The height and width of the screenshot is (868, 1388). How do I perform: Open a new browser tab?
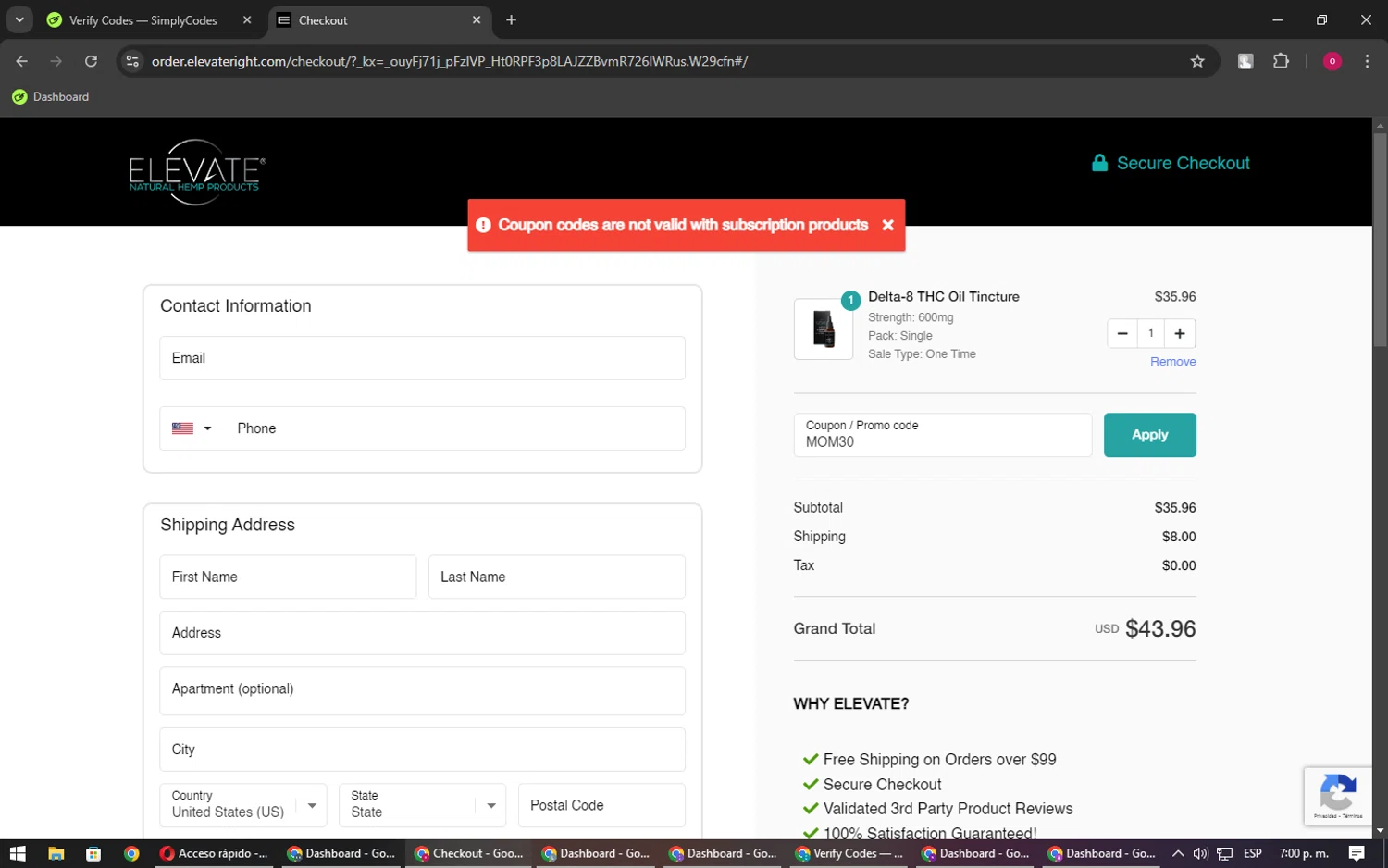click(511, 20)
